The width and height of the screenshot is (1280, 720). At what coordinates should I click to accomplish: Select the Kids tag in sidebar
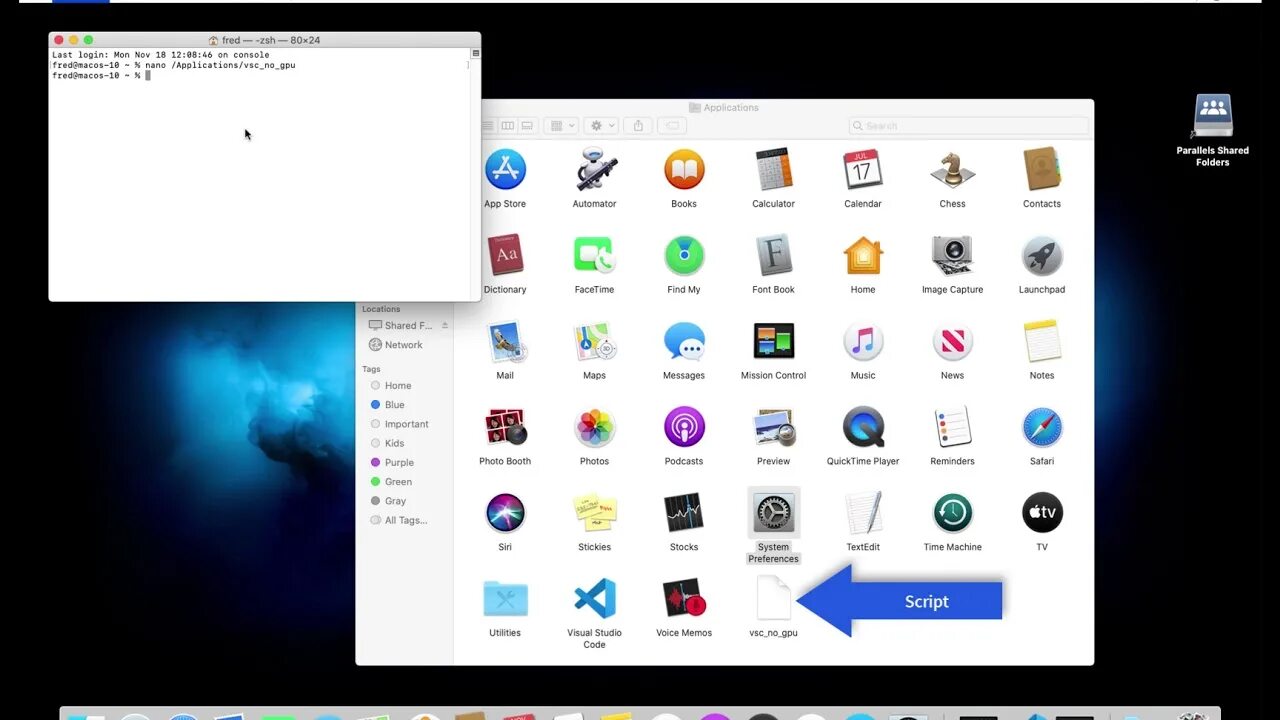387,443
